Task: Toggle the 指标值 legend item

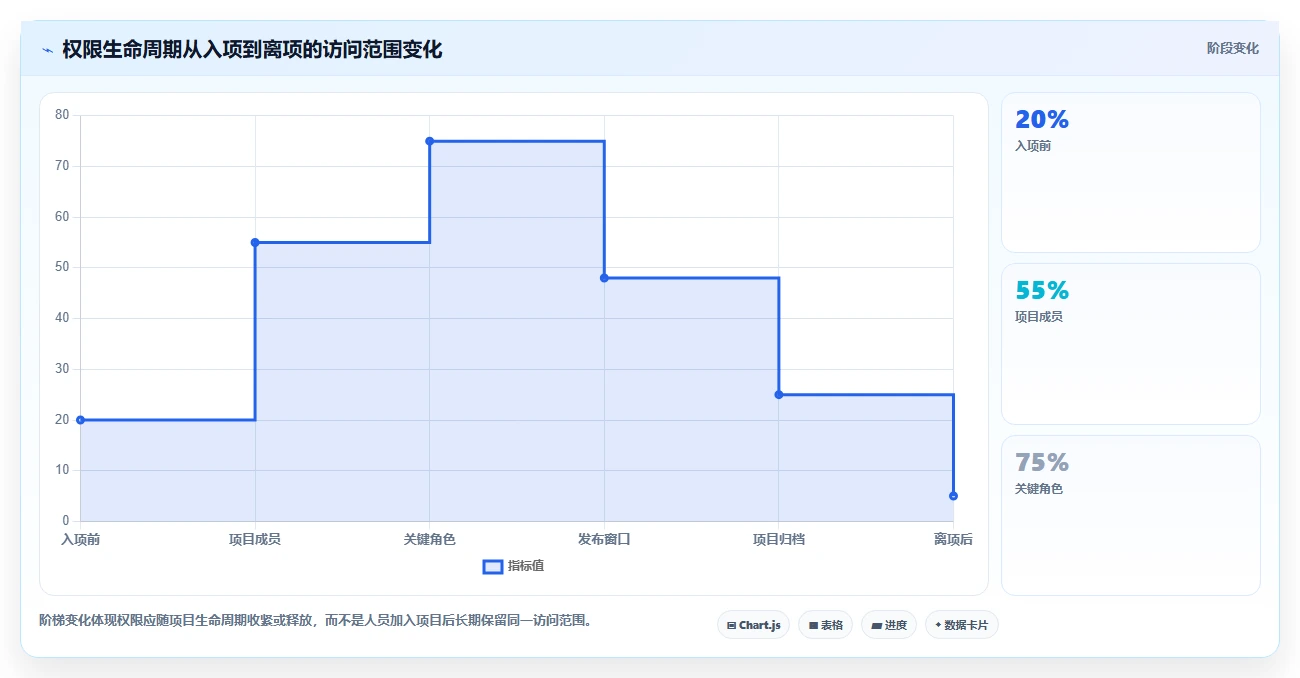Action: [x=513, y=566]
